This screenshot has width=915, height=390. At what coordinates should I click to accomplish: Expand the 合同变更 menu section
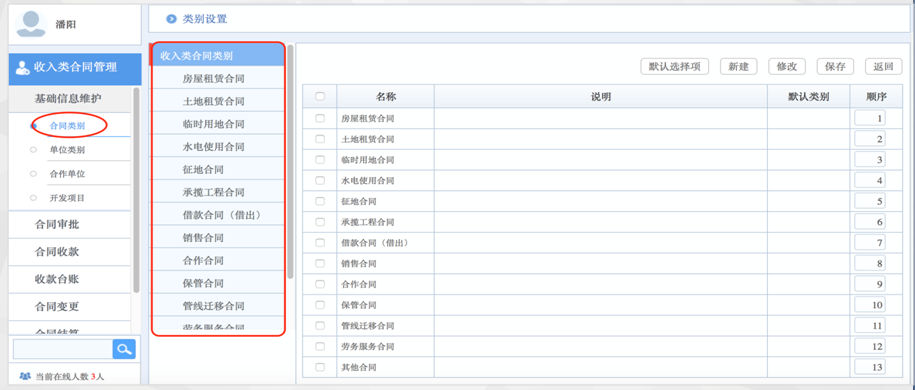(x=70, y=307)
